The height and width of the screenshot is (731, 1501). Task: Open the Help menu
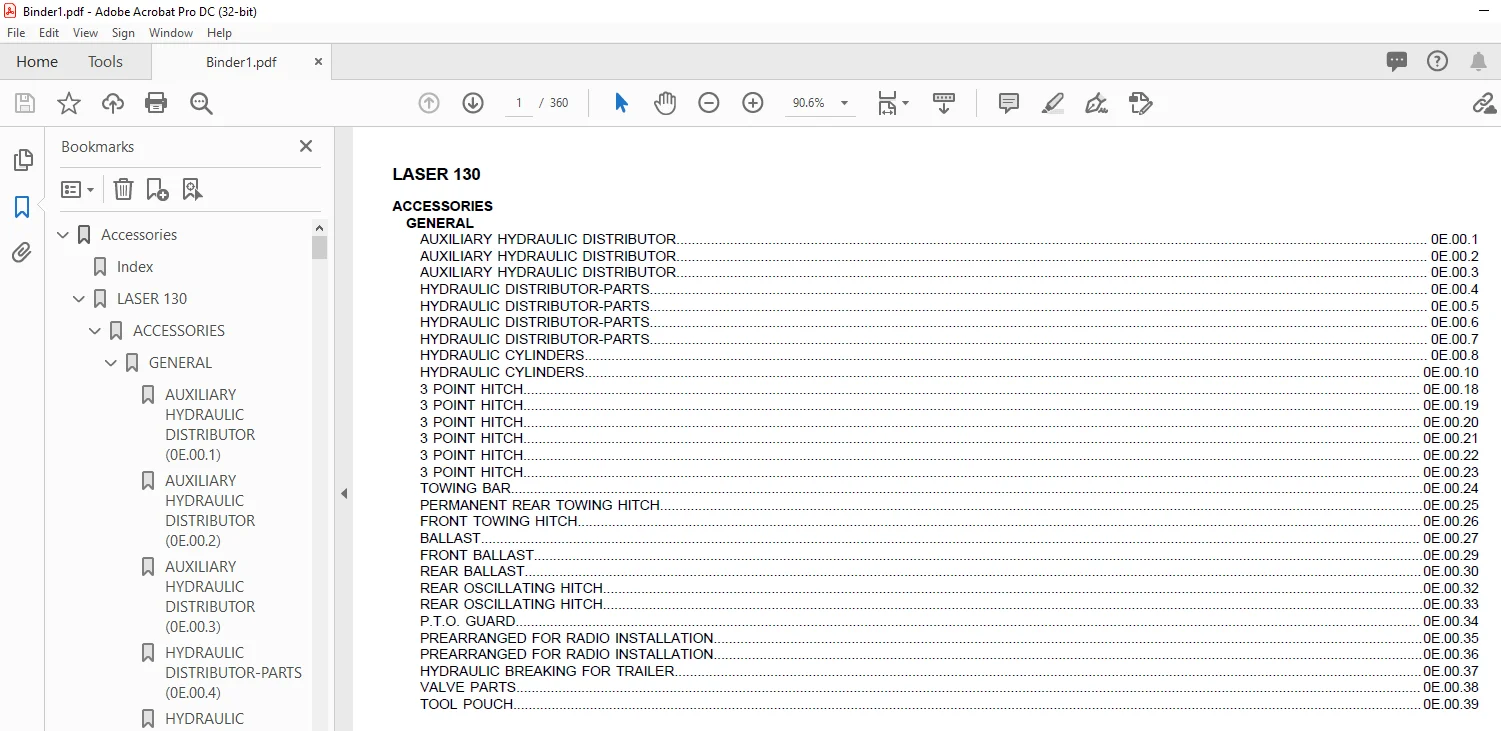[x=219, y=33]
